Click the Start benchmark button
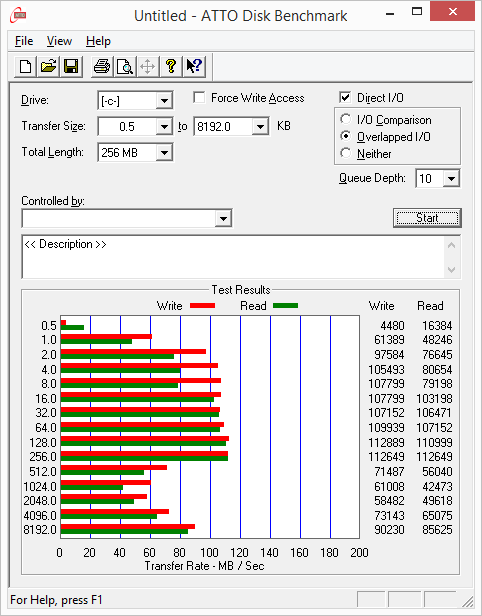 (x=427, y=218)
